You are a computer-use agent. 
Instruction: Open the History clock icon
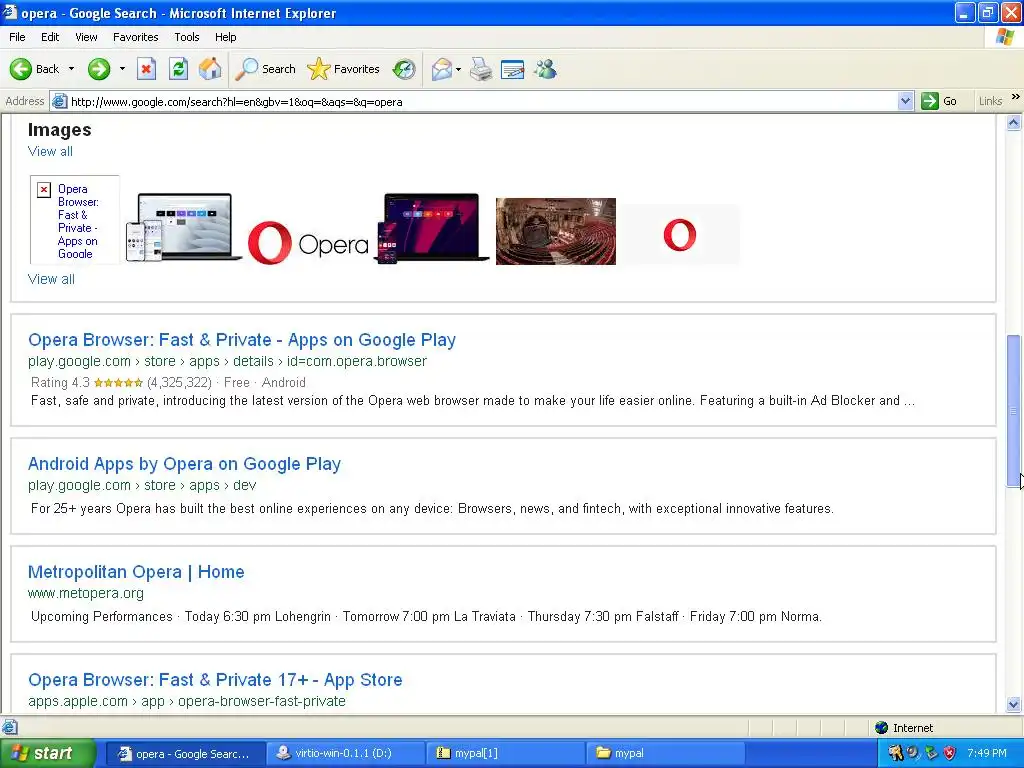(x=404, y=69)
